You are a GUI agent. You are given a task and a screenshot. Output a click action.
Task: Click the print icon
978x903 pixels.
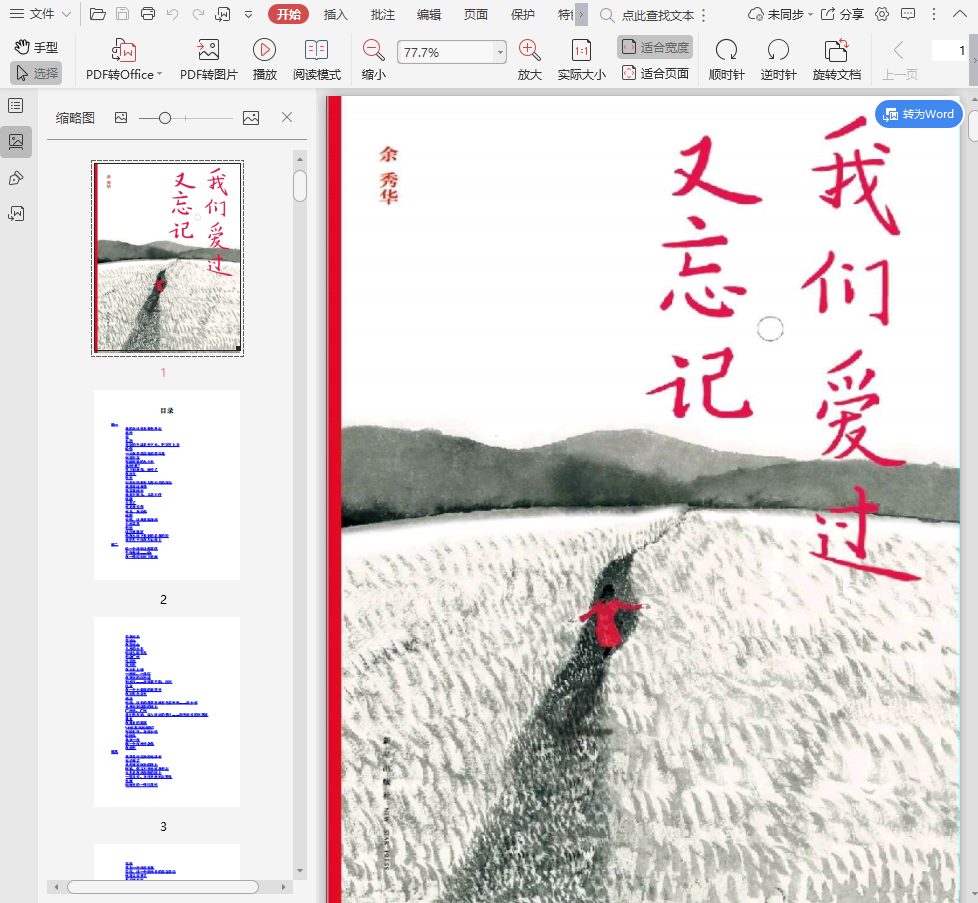(x=148, y=14)
